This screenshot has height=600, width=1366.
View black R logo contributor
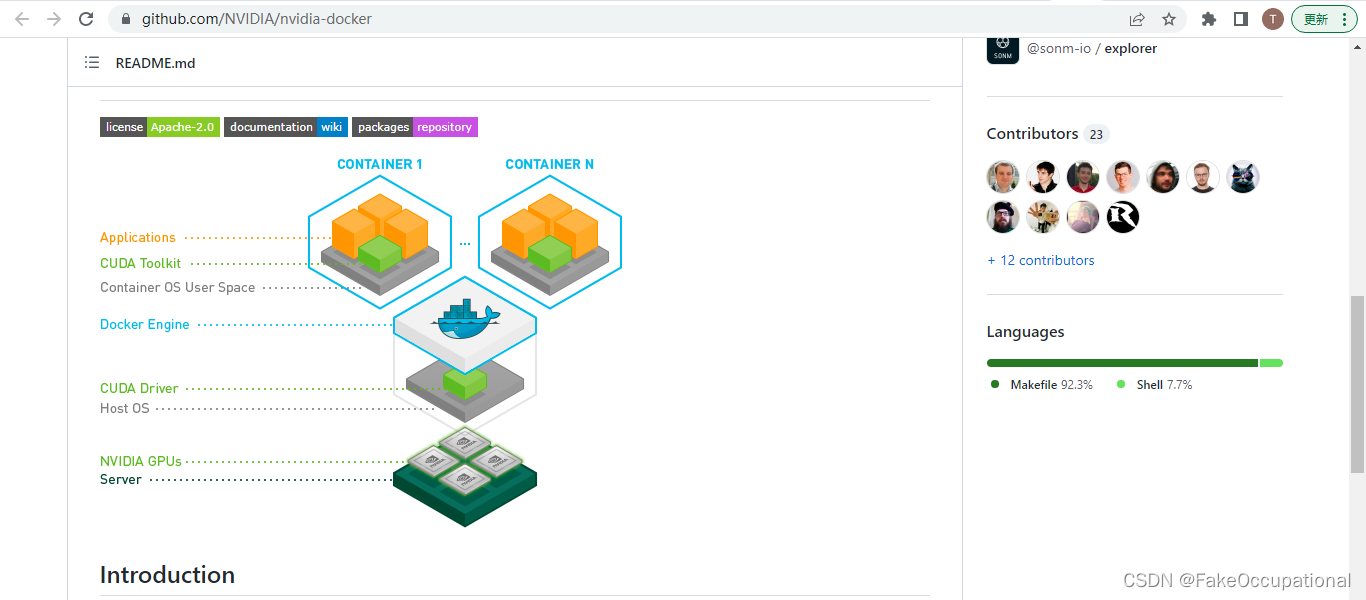tap(1123, 217)
